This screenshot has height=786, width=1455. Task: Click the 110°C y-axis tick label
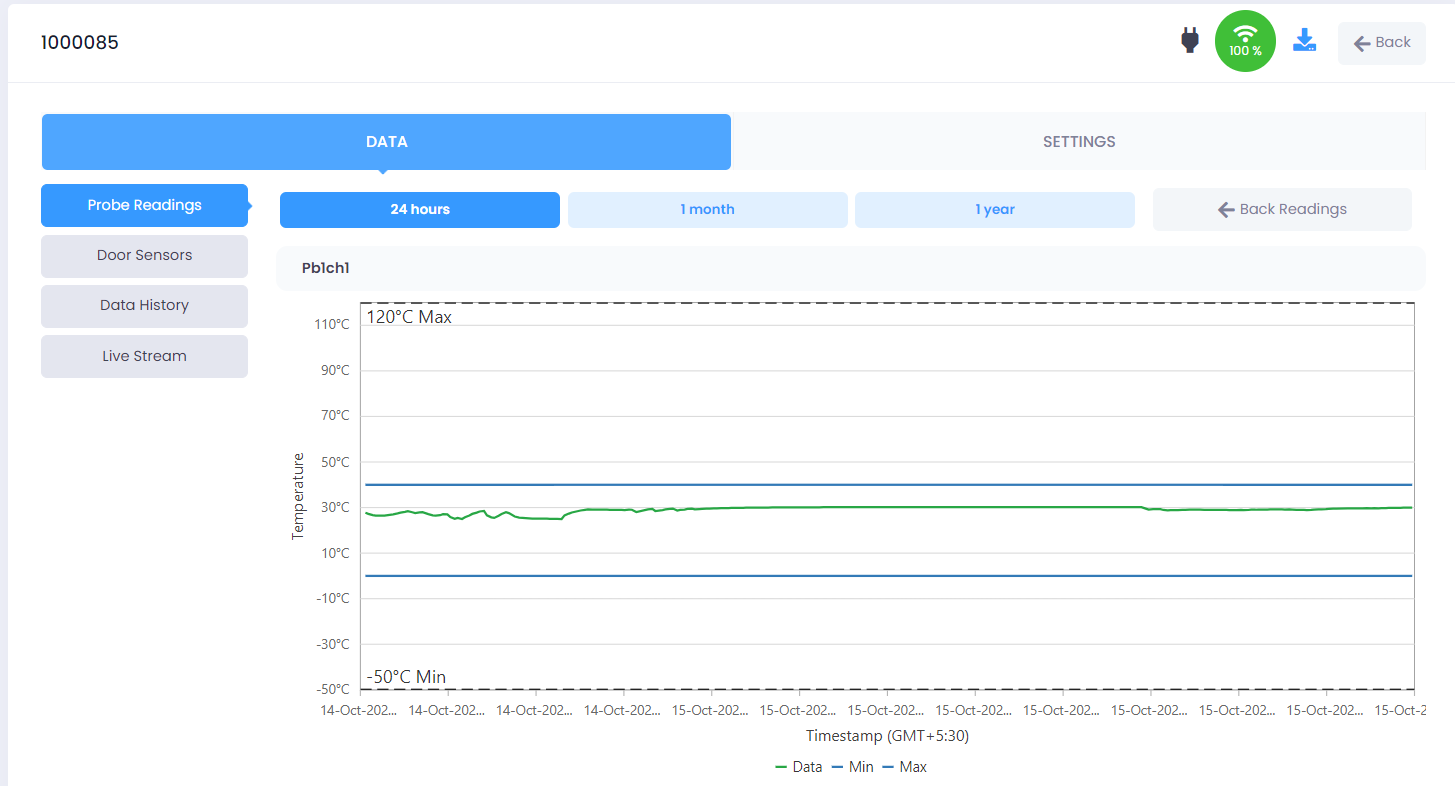tap(332, 325)
